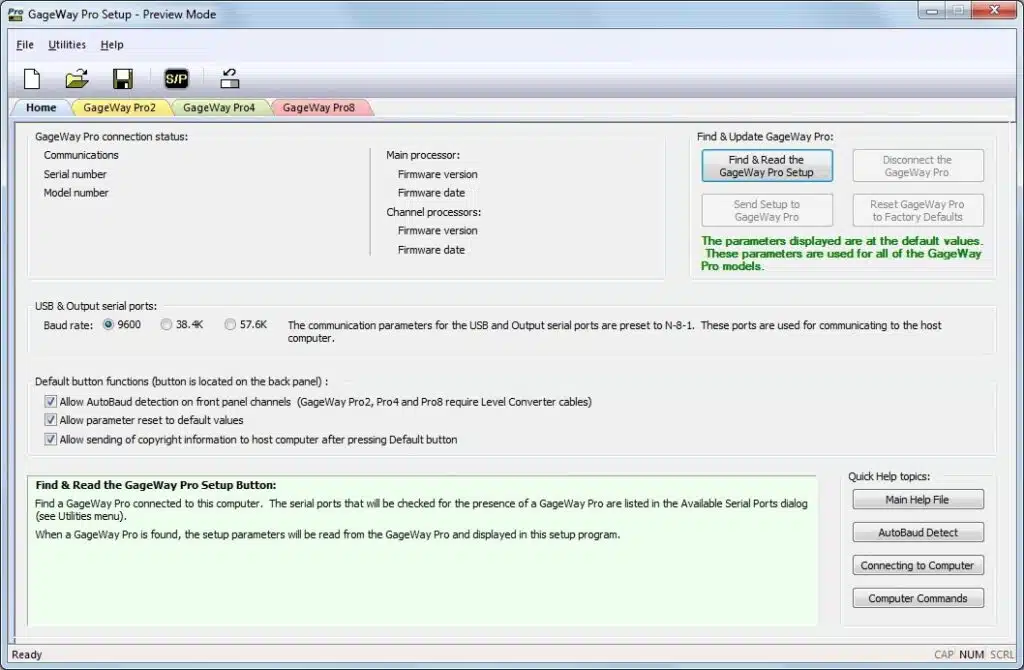Click Disconnect the GageWay Pro button
The height and width of the screenshot is (670, 1024).
[x=918, y=166]
